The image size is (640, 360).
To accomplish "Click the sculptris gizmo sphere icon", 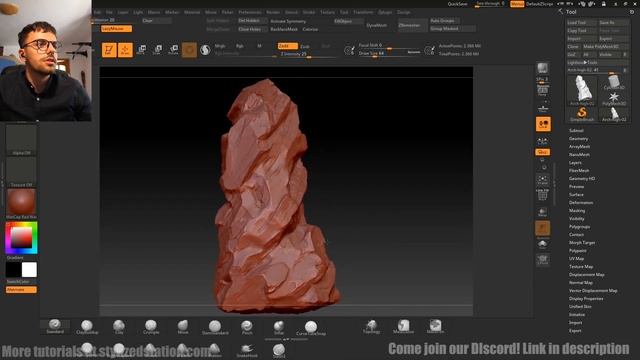I will point(205,50).
